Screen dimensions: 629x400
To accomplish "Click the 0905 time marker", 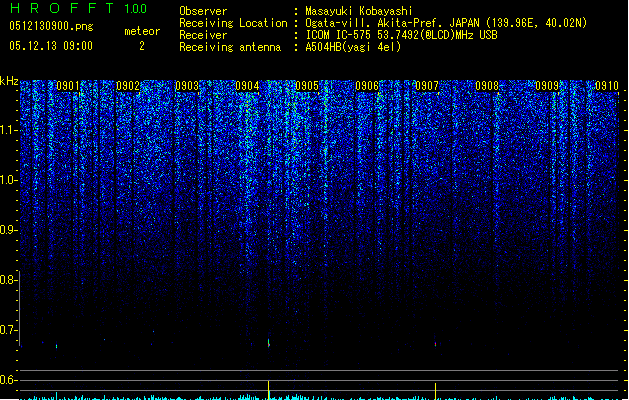I will (307, 86).
